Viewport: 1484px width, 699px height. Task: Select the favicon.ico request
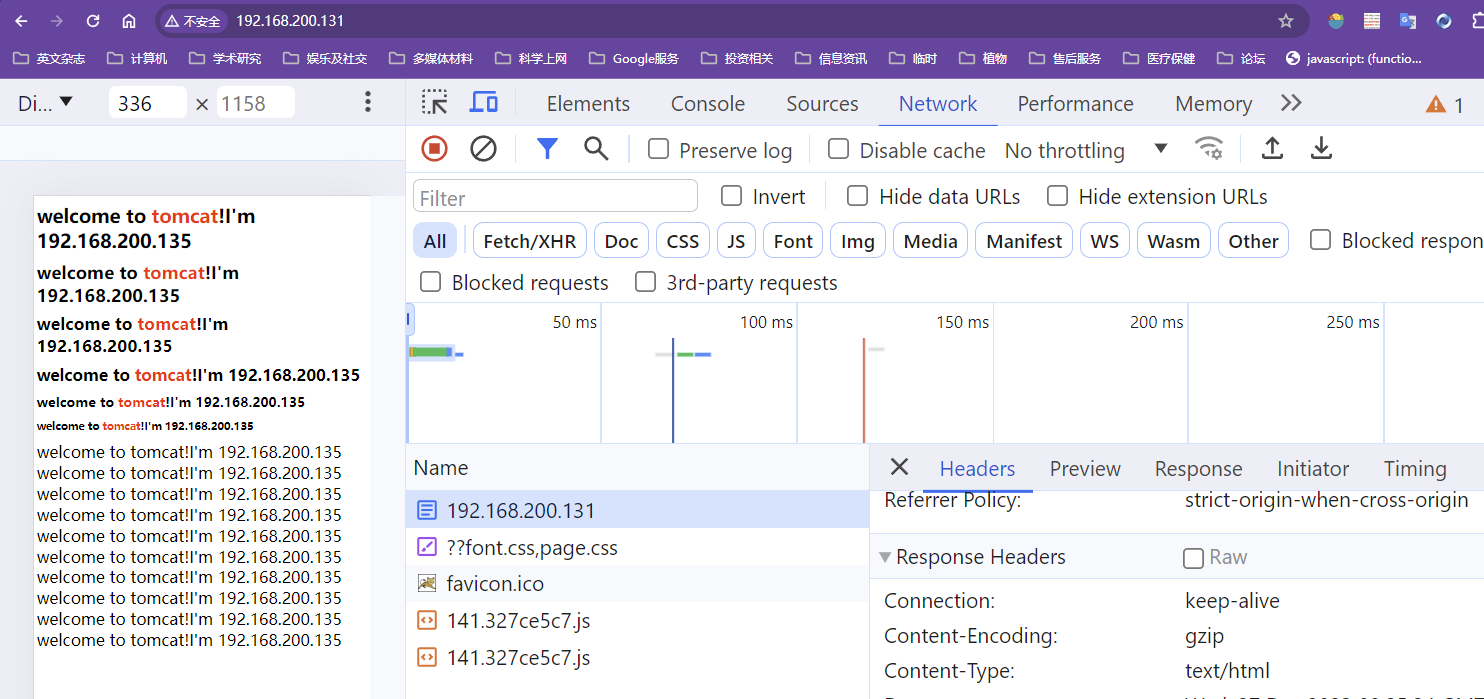tap(495, 584)
